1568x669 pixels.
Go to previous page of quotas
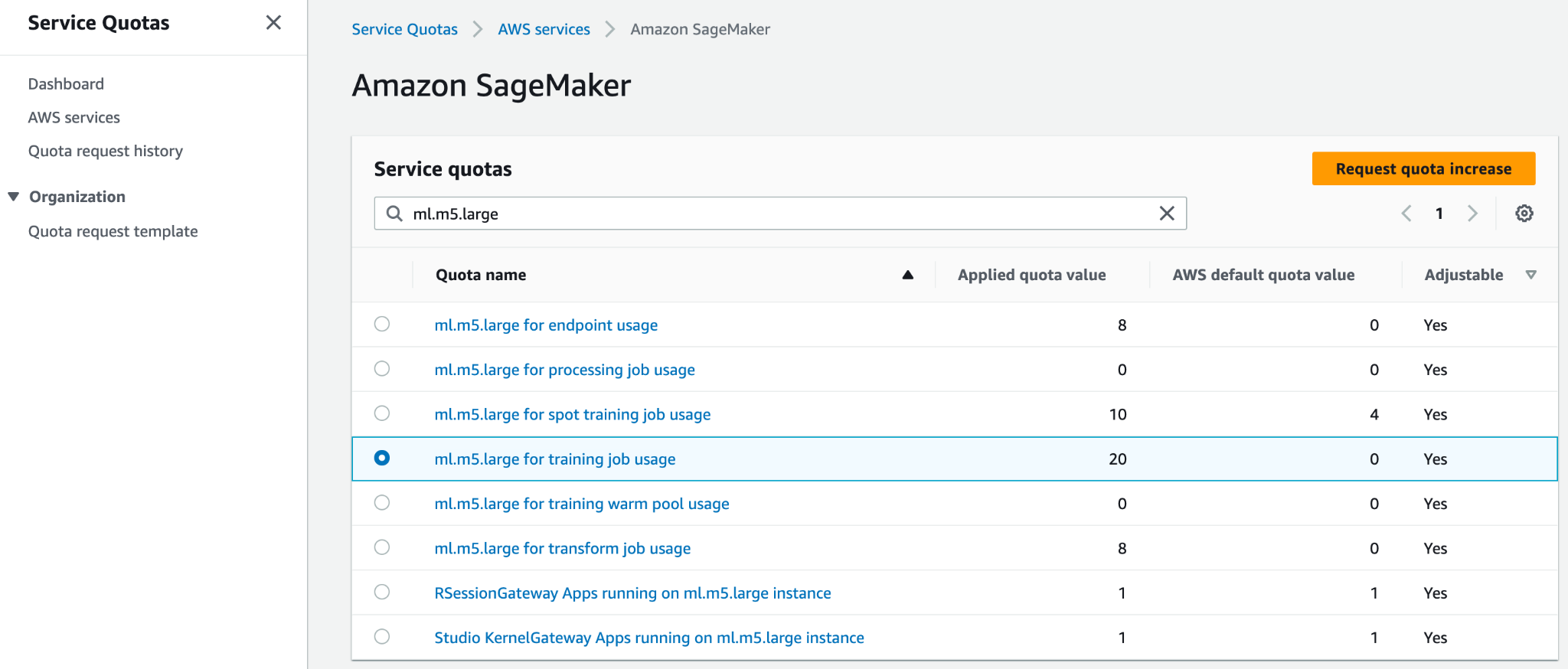pyautogui.click(x=1406, y=214)
